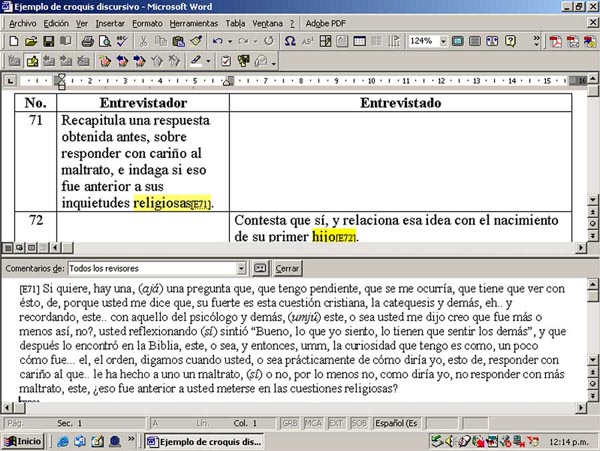Toggle MCA track changes indicator
The image size is (600, 451).
click(x=312, y=424)
